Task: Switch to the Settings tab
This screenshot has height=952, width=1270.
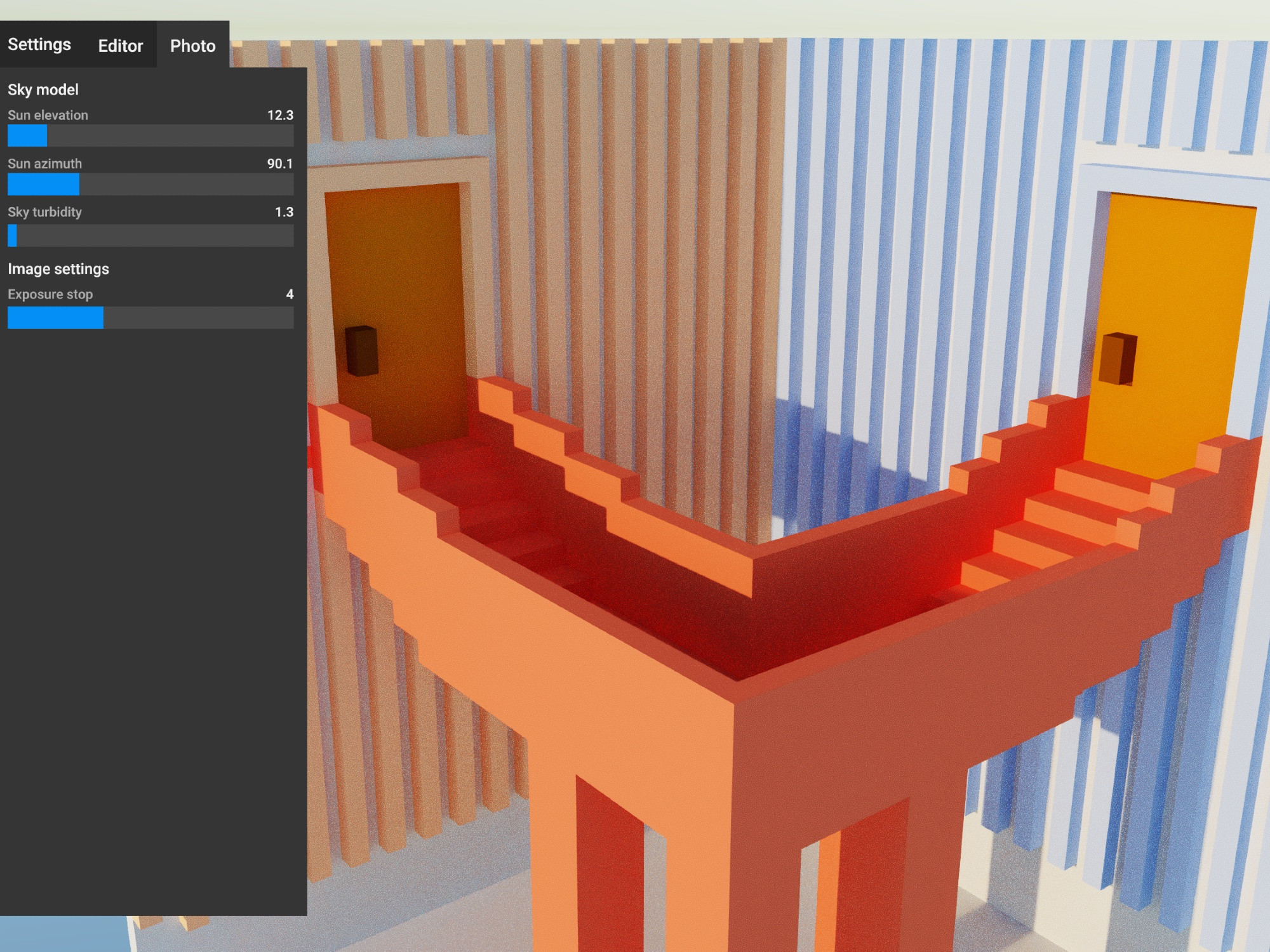Action: (39, 44)
